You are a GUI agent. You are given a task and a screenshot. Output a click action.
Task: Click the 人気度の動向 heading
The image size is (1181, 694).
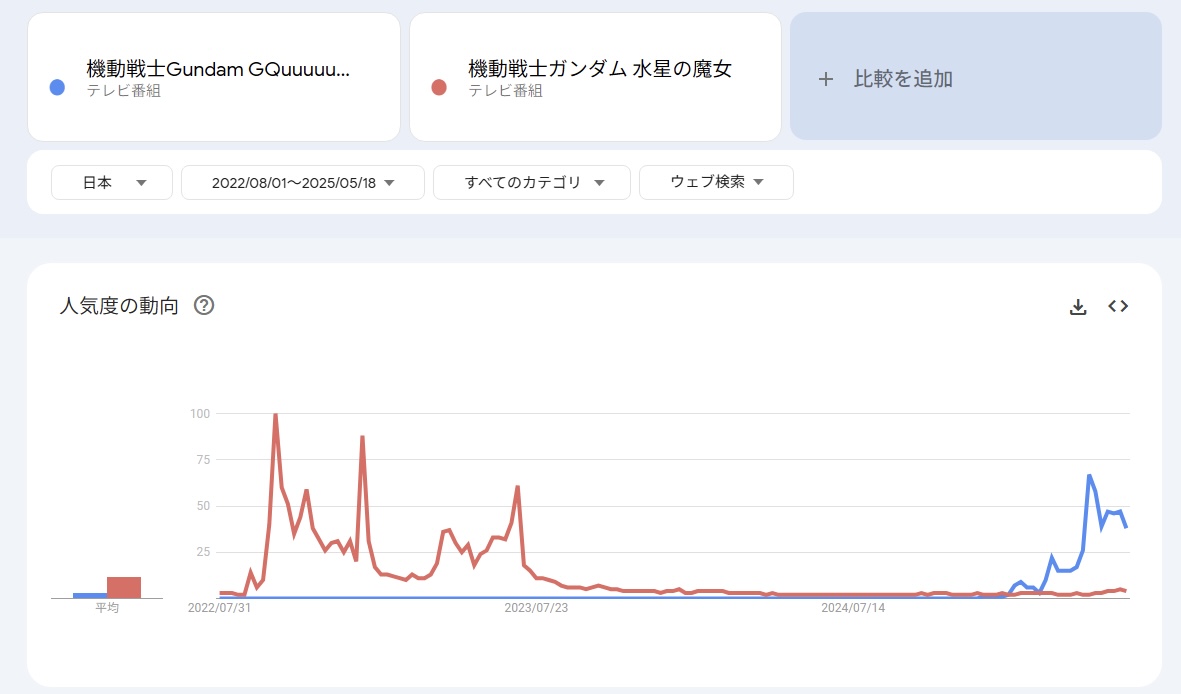pos(119,306)
